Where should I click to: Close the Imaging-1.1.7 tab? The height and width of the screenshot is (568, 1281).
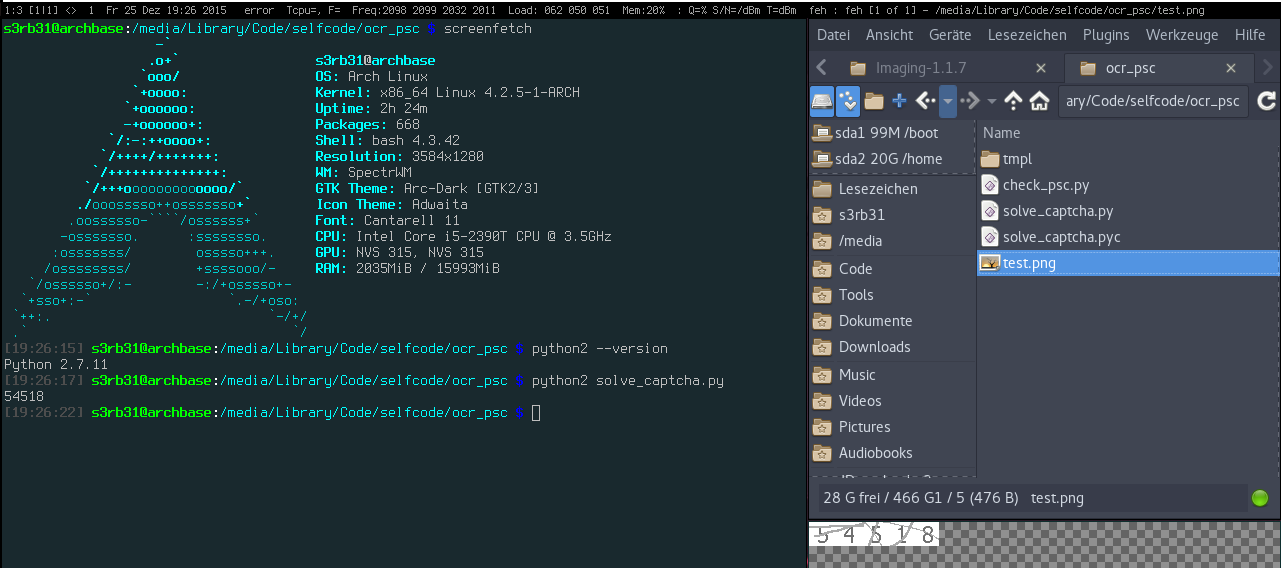(x=1041, y=68)
